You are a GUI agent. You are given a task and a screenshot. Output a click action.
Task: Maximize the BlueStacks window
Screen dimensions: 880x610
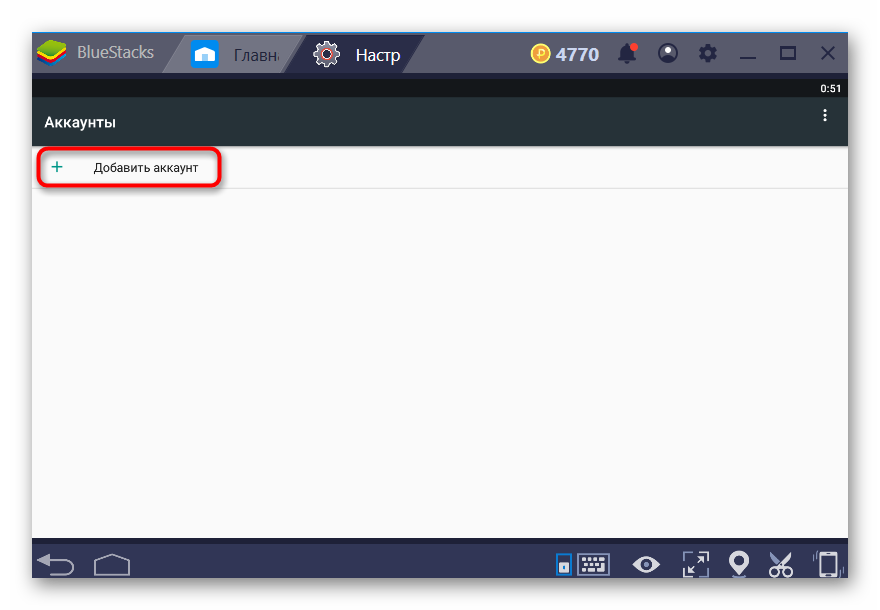click(788, 53)
